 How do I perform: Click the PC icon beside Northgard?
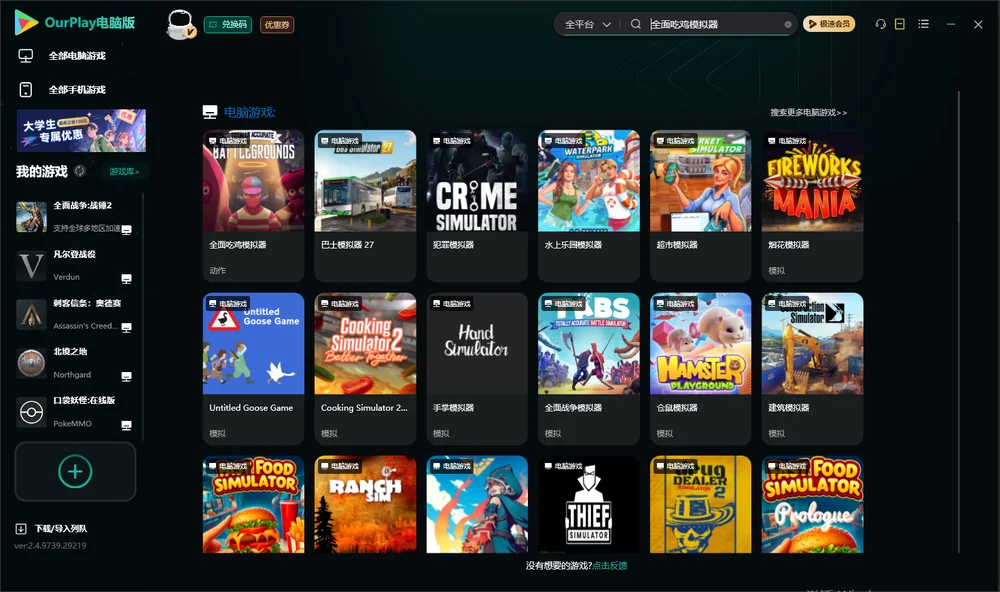126,377
